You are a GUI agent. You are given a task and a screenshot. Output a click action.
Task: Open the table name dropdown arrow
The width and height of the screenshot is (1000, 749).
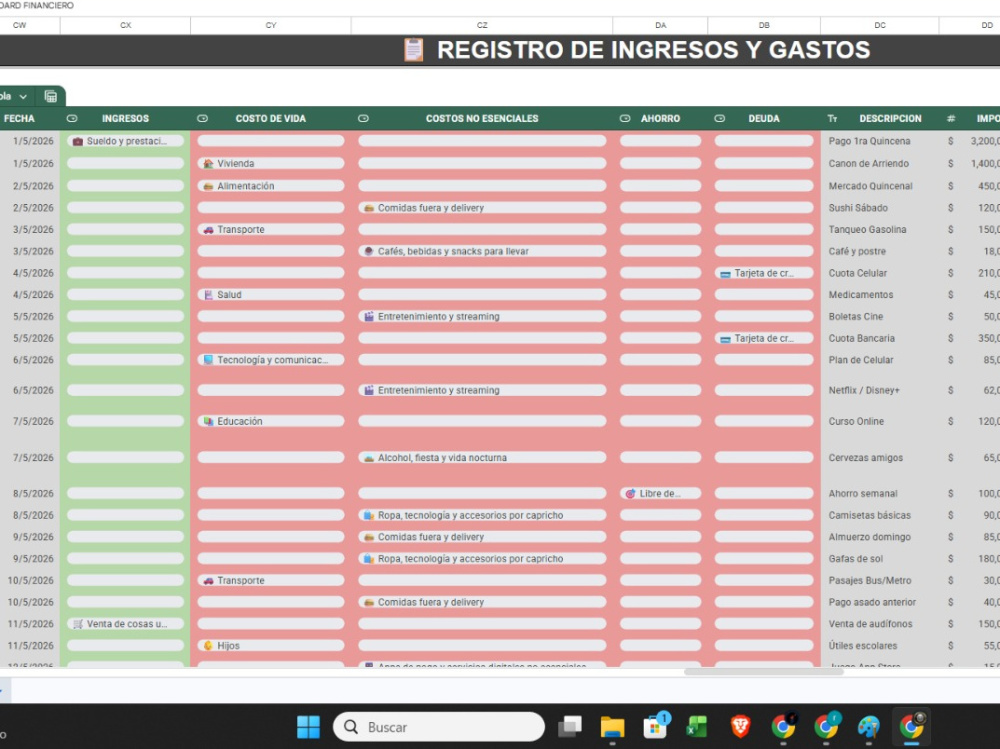23,96
